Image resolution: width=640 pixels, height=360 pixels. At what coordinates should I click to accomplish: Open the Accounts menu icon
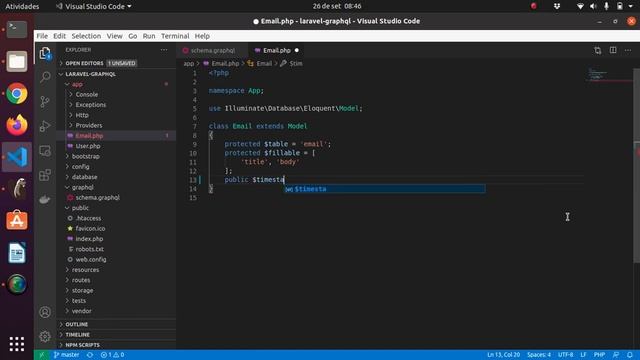pyautogui.click(x=45, y=312)
